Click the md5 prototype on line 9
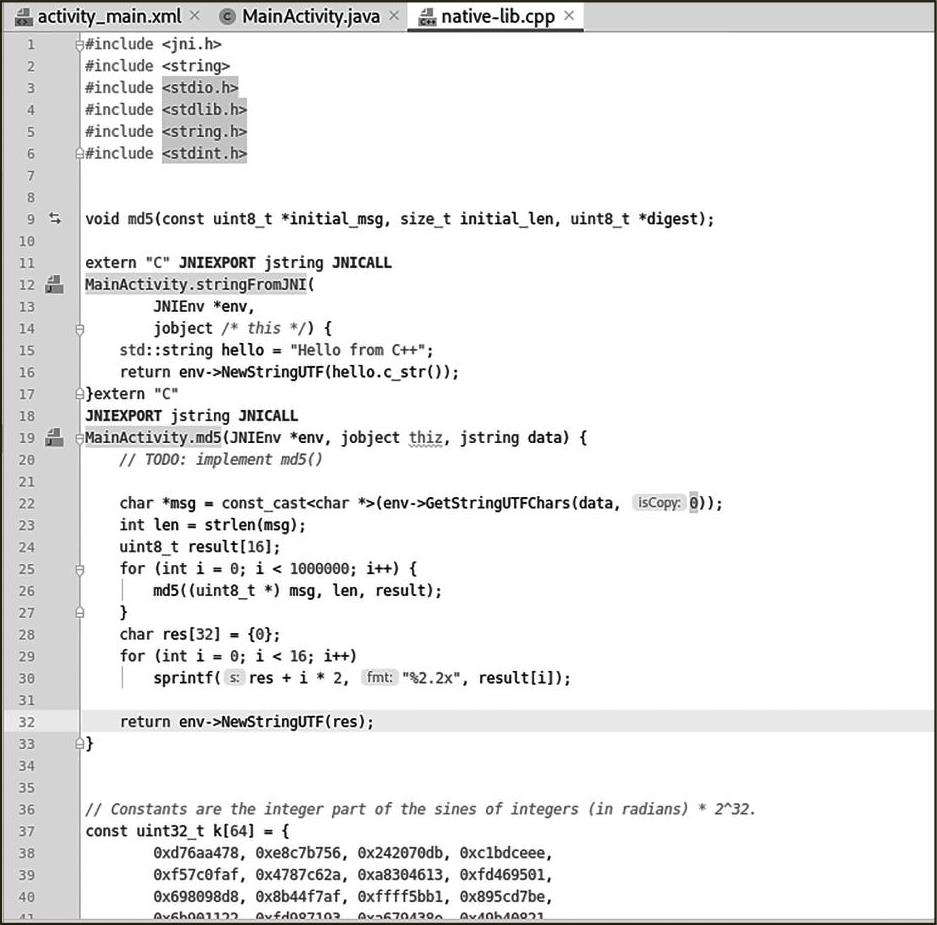 (x=399, y=219)
